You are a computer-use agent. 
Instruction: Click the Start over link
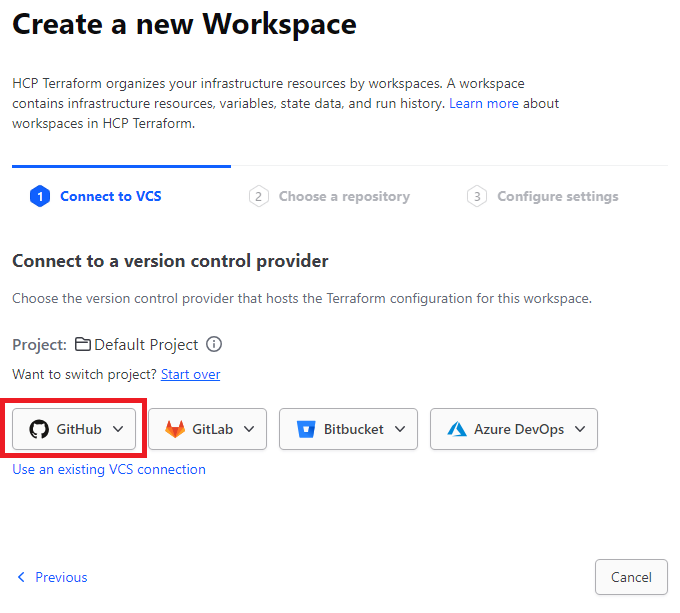[x=190, y=374]
